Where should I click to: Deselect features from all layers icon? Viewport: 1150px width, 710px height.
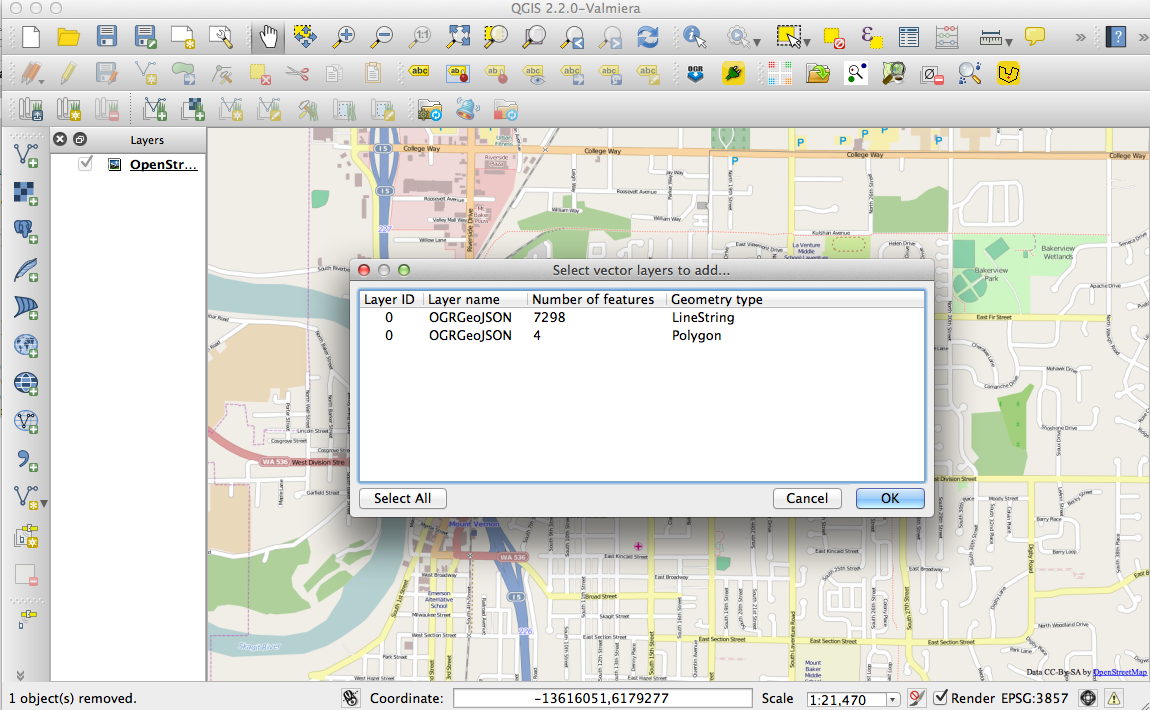(834, 37)
